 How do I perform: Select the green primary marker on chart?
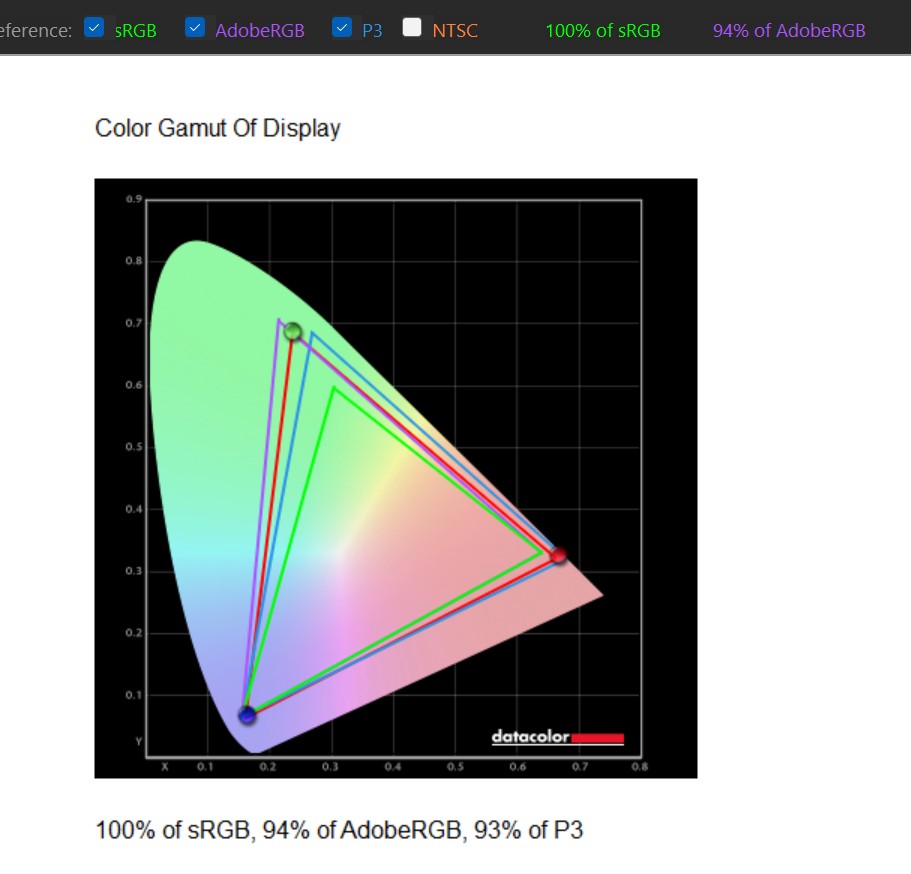[x=292, y=331]
